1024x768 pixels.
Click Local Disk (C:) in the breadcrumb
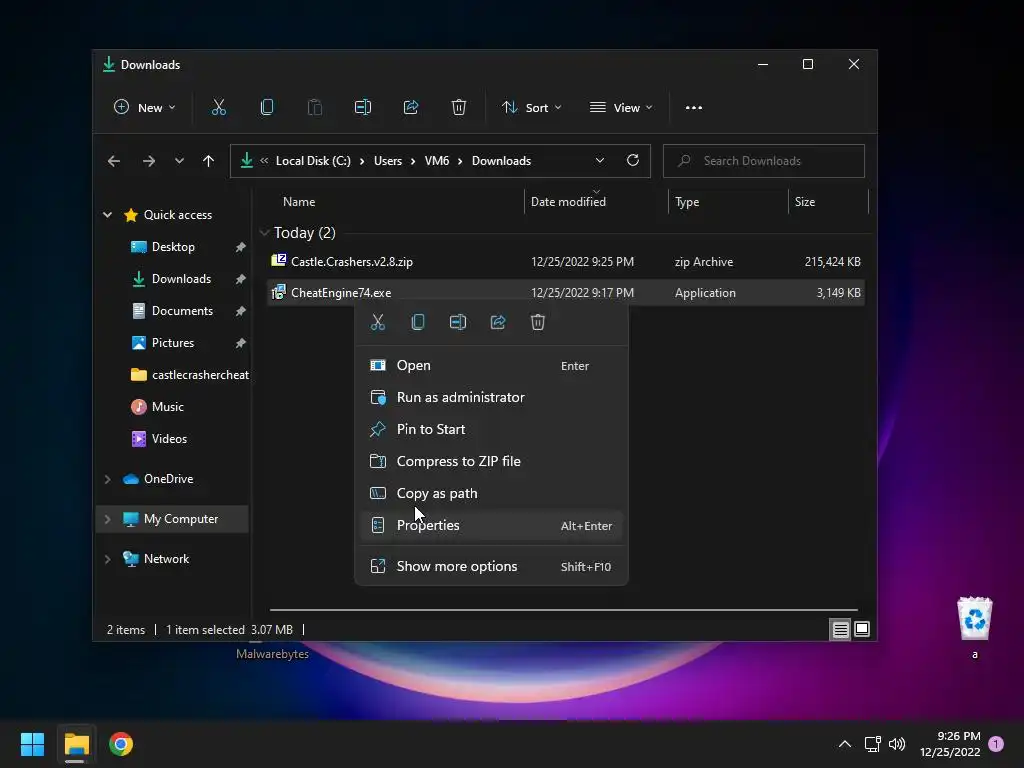pos(313,161)
